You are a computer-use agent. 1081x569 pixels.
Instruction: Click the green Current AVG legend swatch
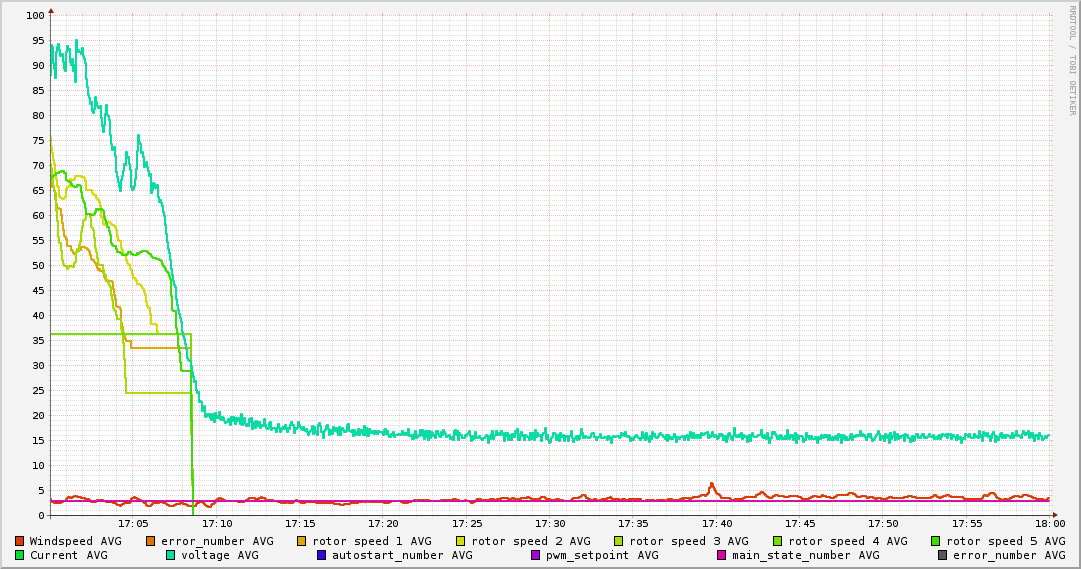click(20, 555)
